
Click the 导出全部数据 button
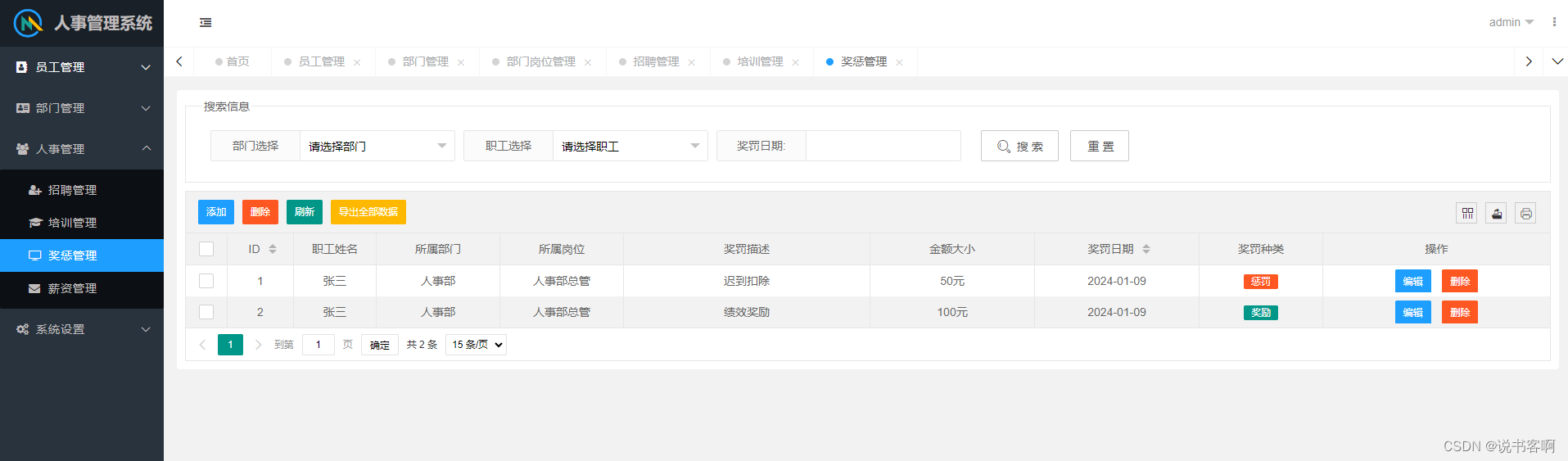point(368,212)
